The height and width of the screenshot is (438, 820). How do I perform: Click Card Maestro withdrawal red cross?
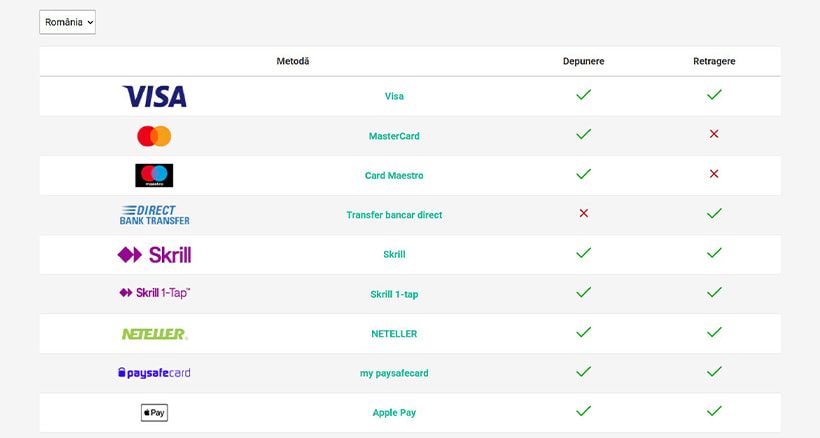tap(714, 174)
